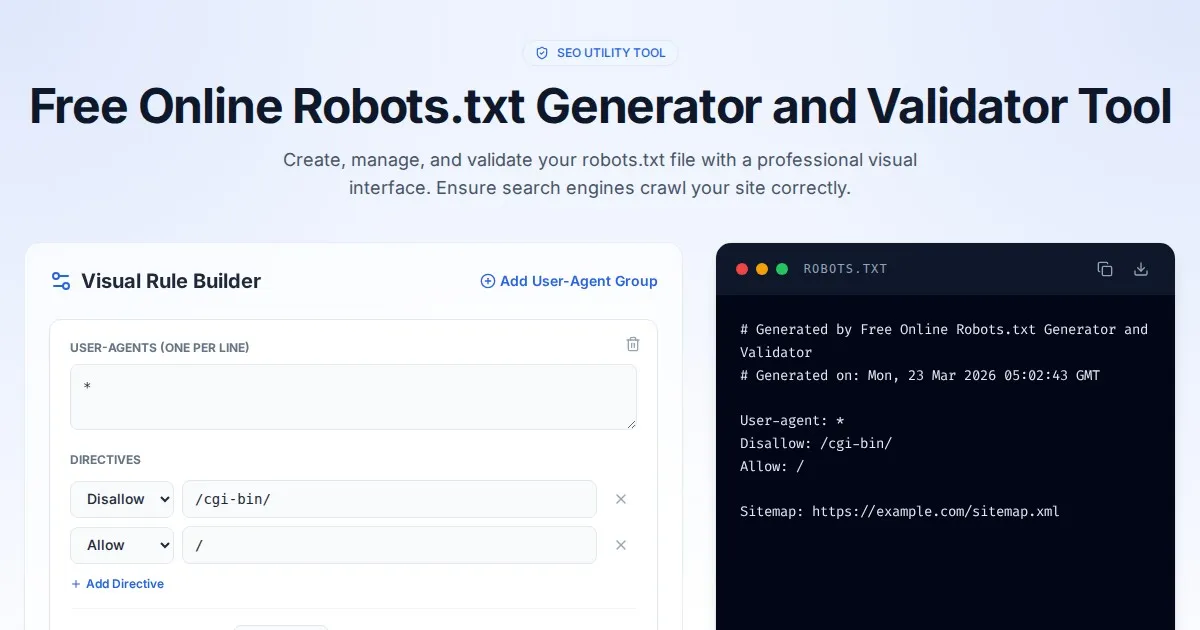Remove the Allow / directive row

point(620,545)
